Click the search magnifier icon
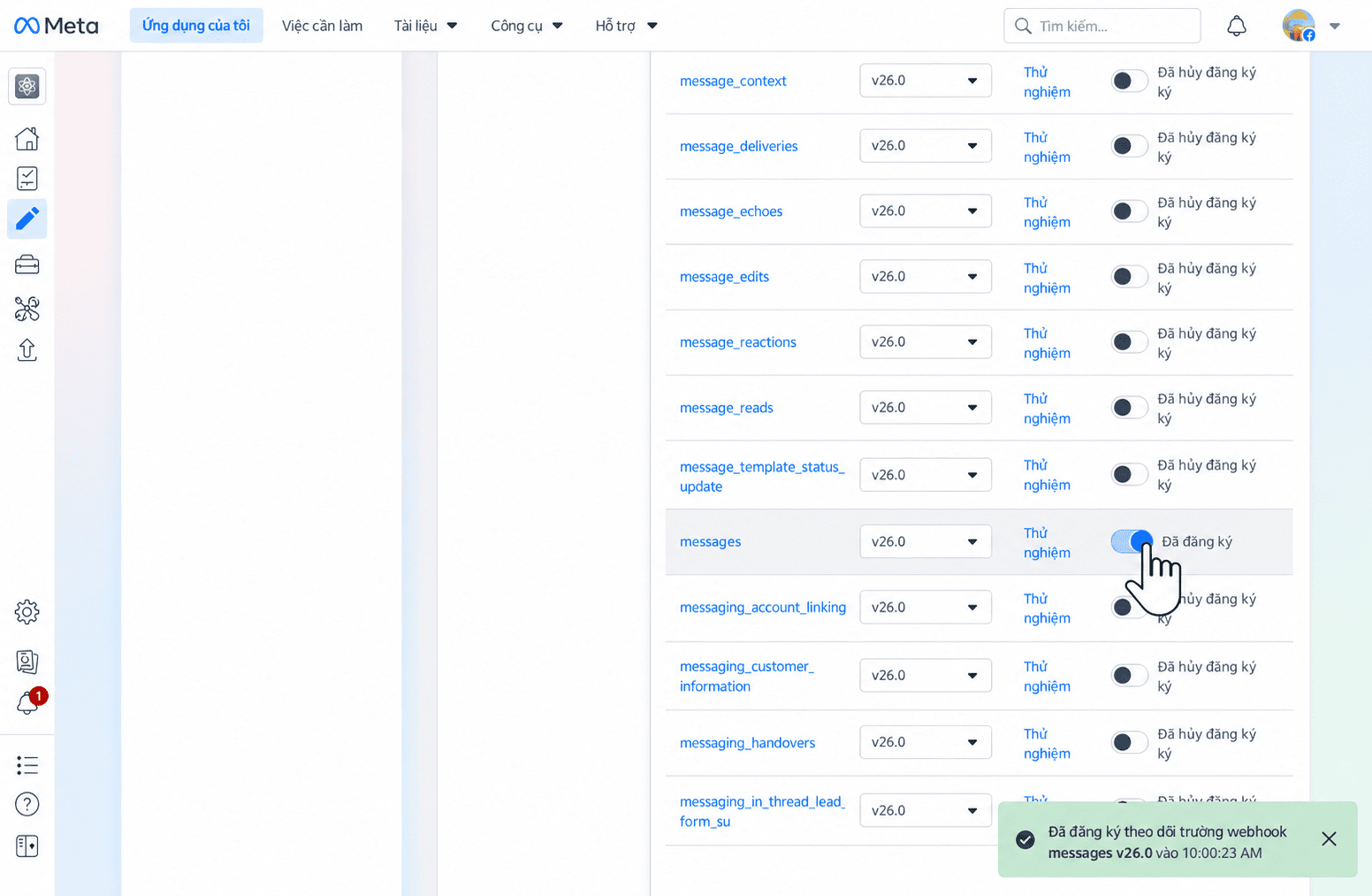This screenshot has width=1372, height=896. pos(1023,26)
